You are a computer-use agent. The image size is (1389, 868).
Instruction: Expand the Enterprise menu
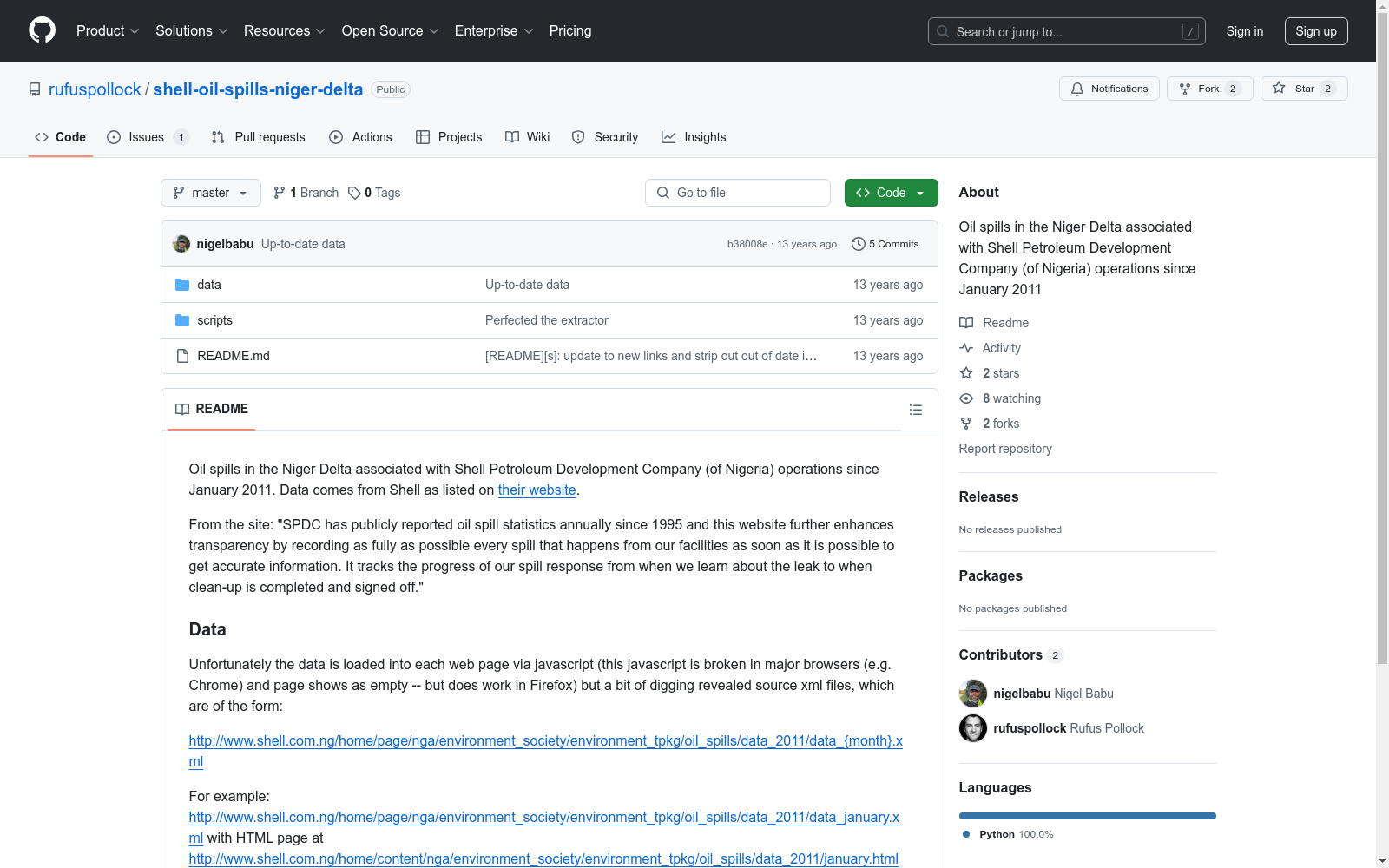[494, 31]
